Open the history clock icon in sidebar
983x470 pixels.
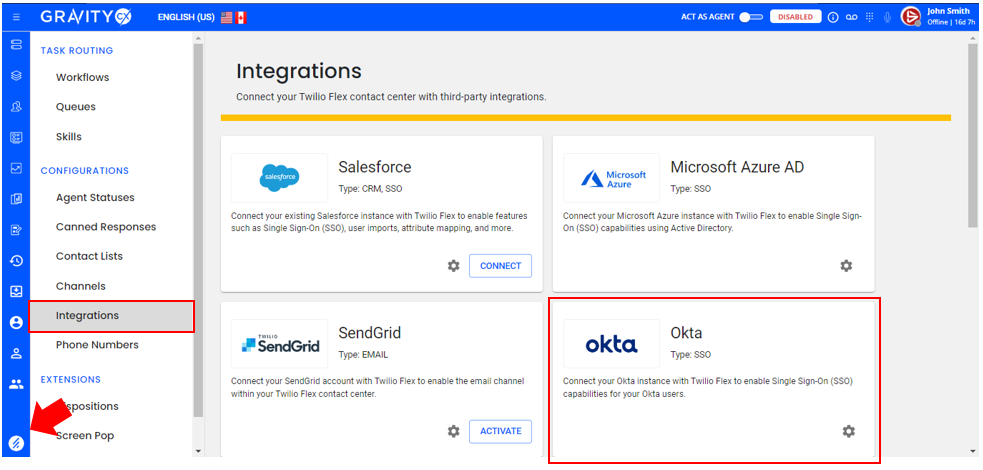(16, 261)
